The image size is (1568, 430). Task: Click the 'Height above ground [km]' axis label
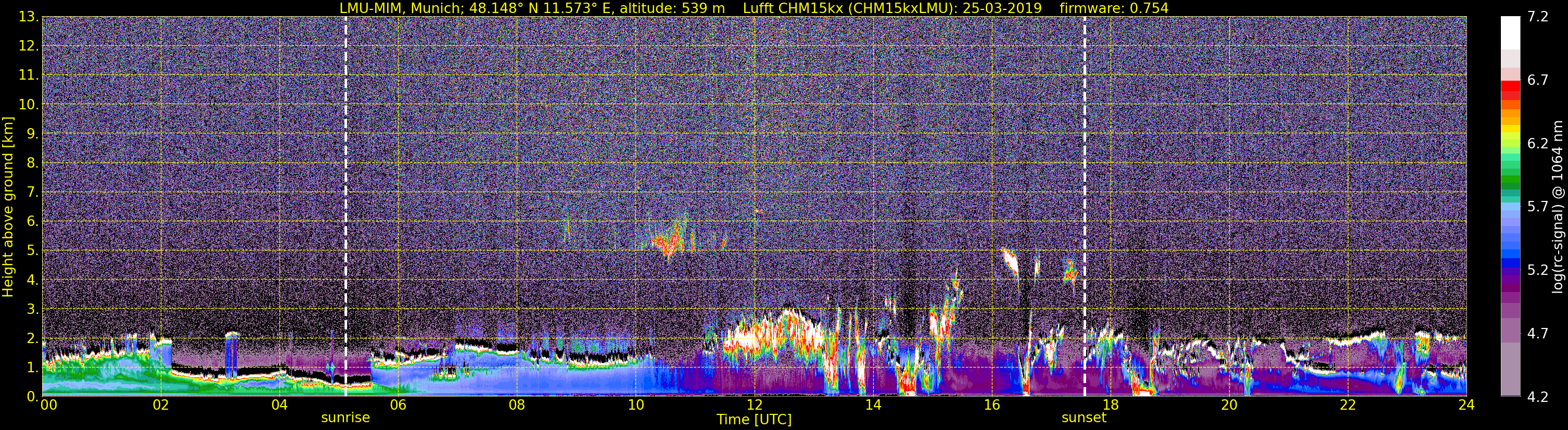[x=8, y=207]
